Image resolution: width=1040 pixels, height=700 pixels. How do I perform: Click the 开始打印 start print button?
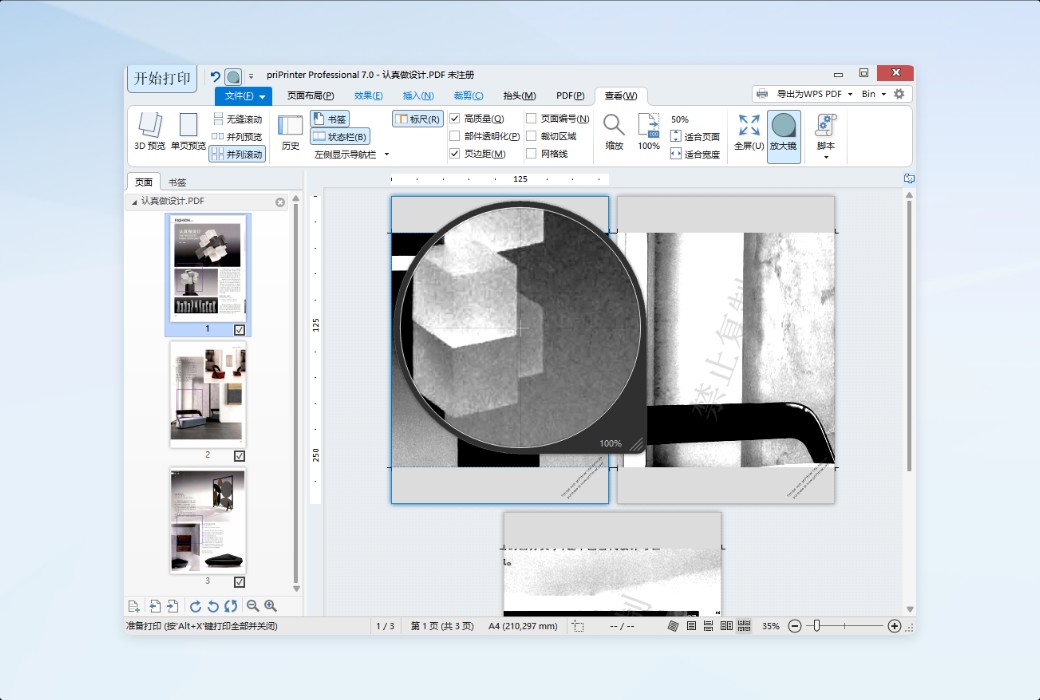[x=162, y=78]
